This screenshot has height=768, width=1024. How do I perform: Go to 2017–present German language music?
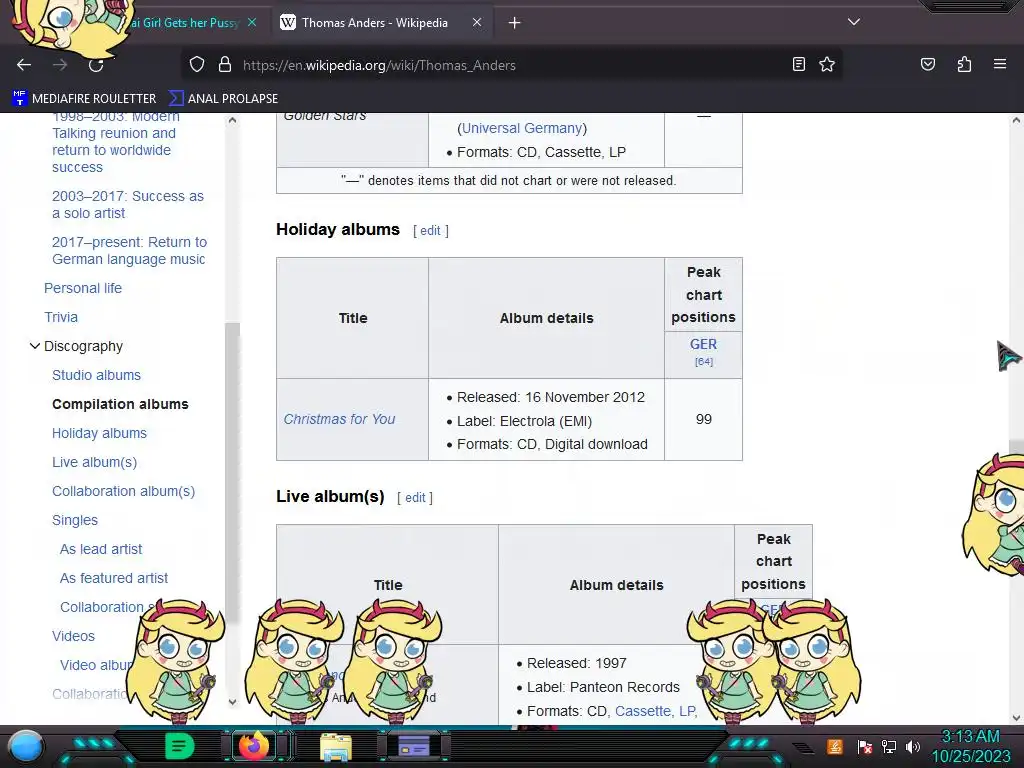point(129,251)
